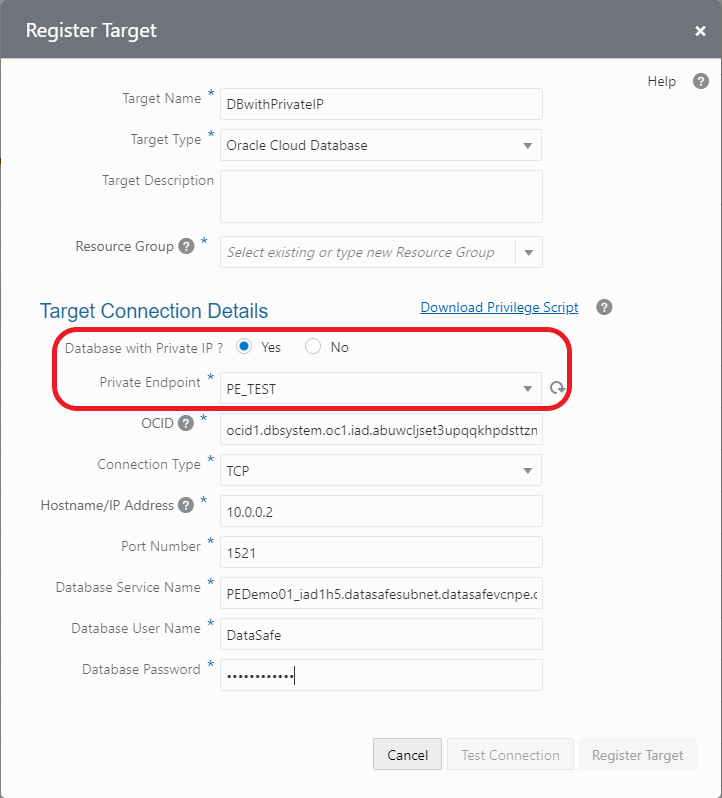Click the Hostname/IP Address help icon
This screenshot has width=722, height=798.
(186, 505)
